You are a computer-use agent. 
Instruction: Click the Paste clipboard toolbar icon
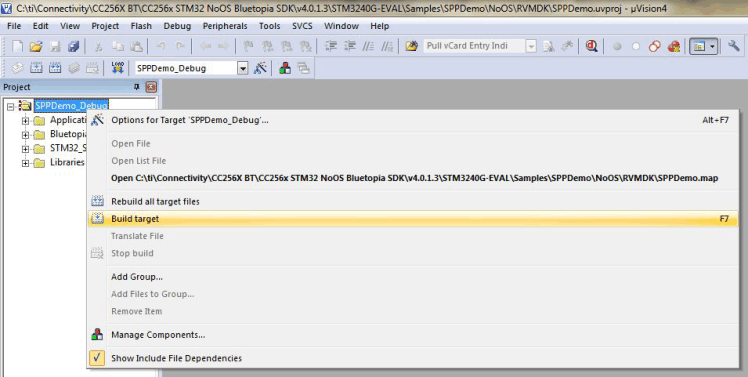[x=136, y=46]
